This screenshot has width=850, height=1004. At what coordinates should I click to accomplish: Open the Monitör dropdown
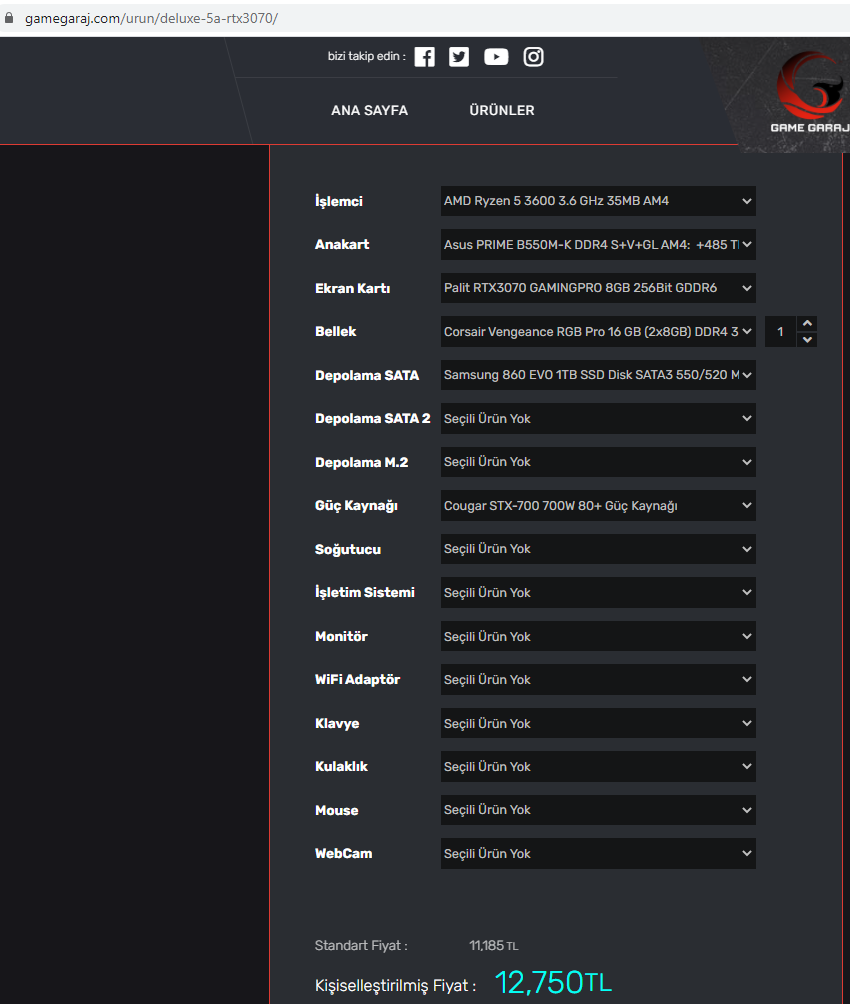pyautogui.click(x=598, y=636)
